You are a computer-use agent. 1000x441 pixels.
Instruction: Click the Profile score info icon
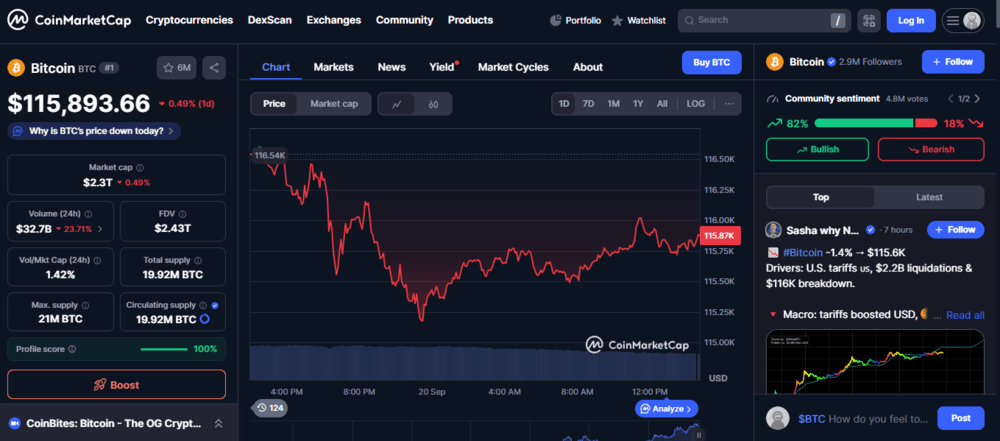pos(72,349)
